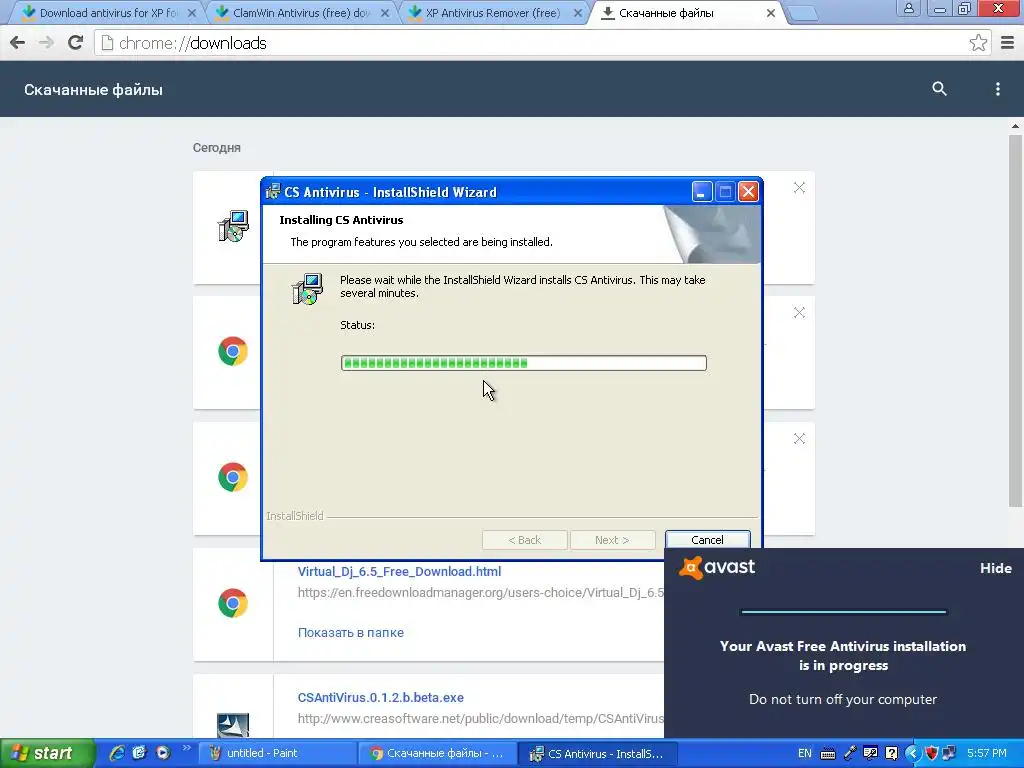
Task: Open the downloads page three-dot menu
Action: (997, 89)
